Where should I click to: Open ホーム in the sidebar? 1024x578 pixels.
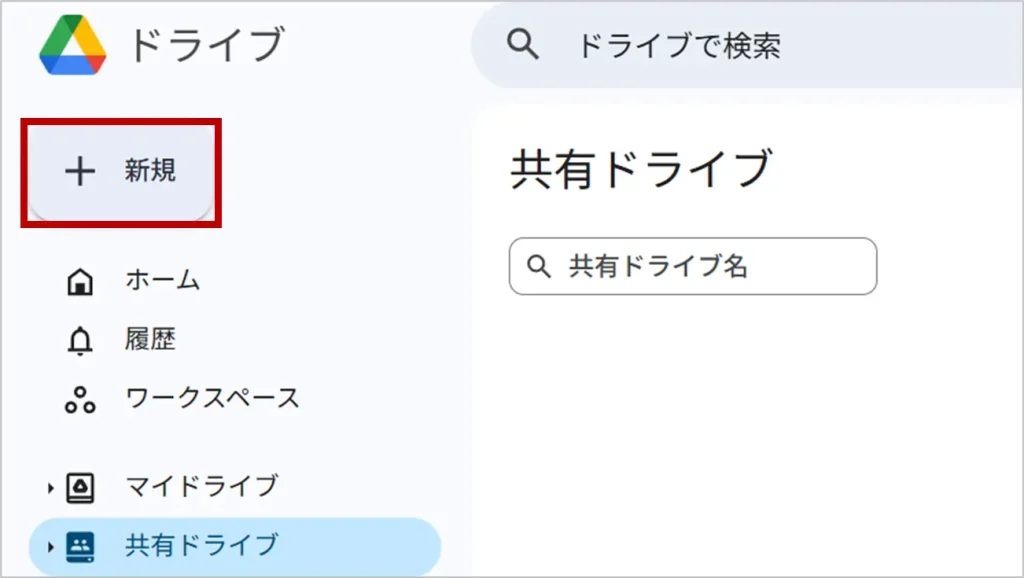[162, 281]
